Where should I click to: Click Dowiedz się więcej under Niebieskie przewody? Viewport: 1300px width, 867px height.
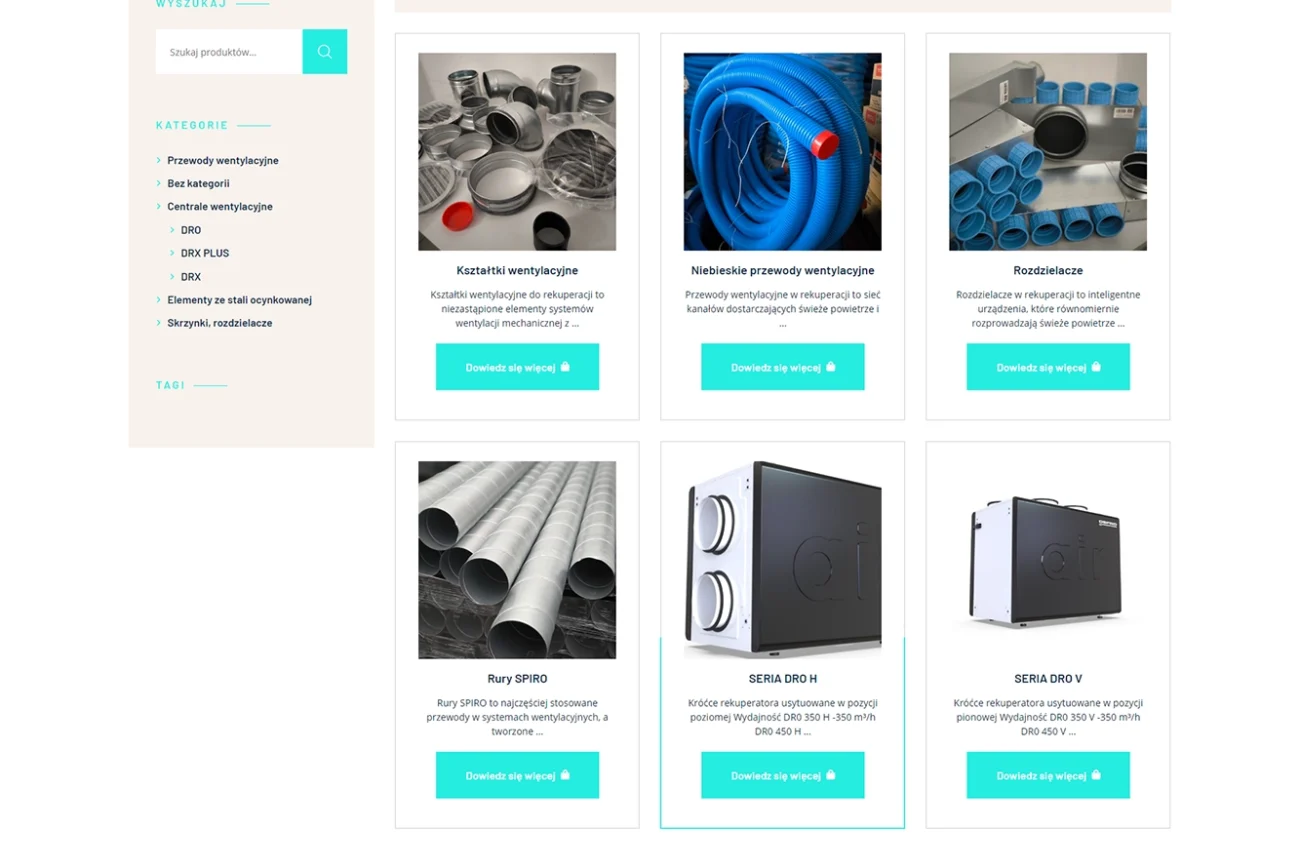(x=782, y=367)
